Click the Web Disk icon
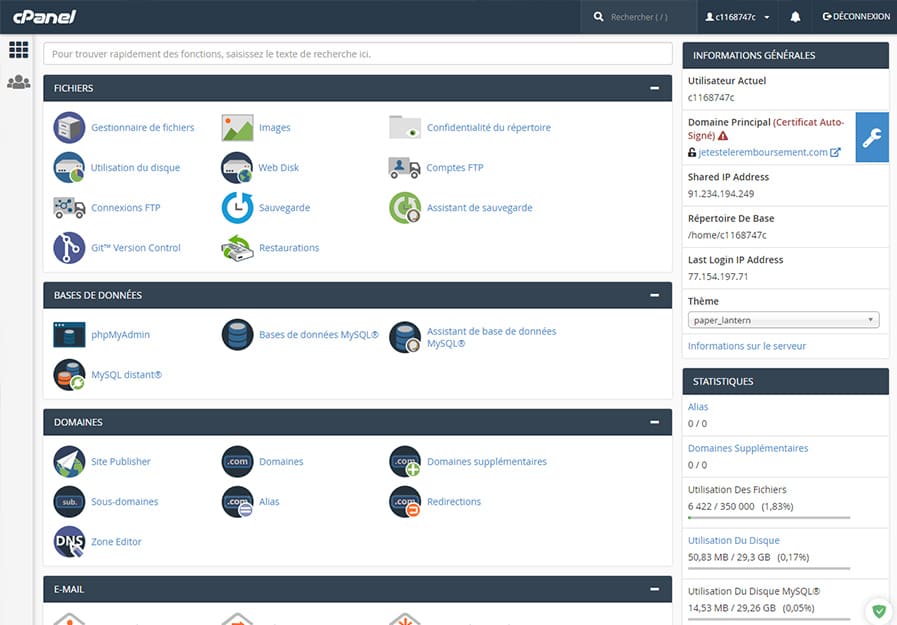This screenshot has width=897, height=625. [237, 168]
